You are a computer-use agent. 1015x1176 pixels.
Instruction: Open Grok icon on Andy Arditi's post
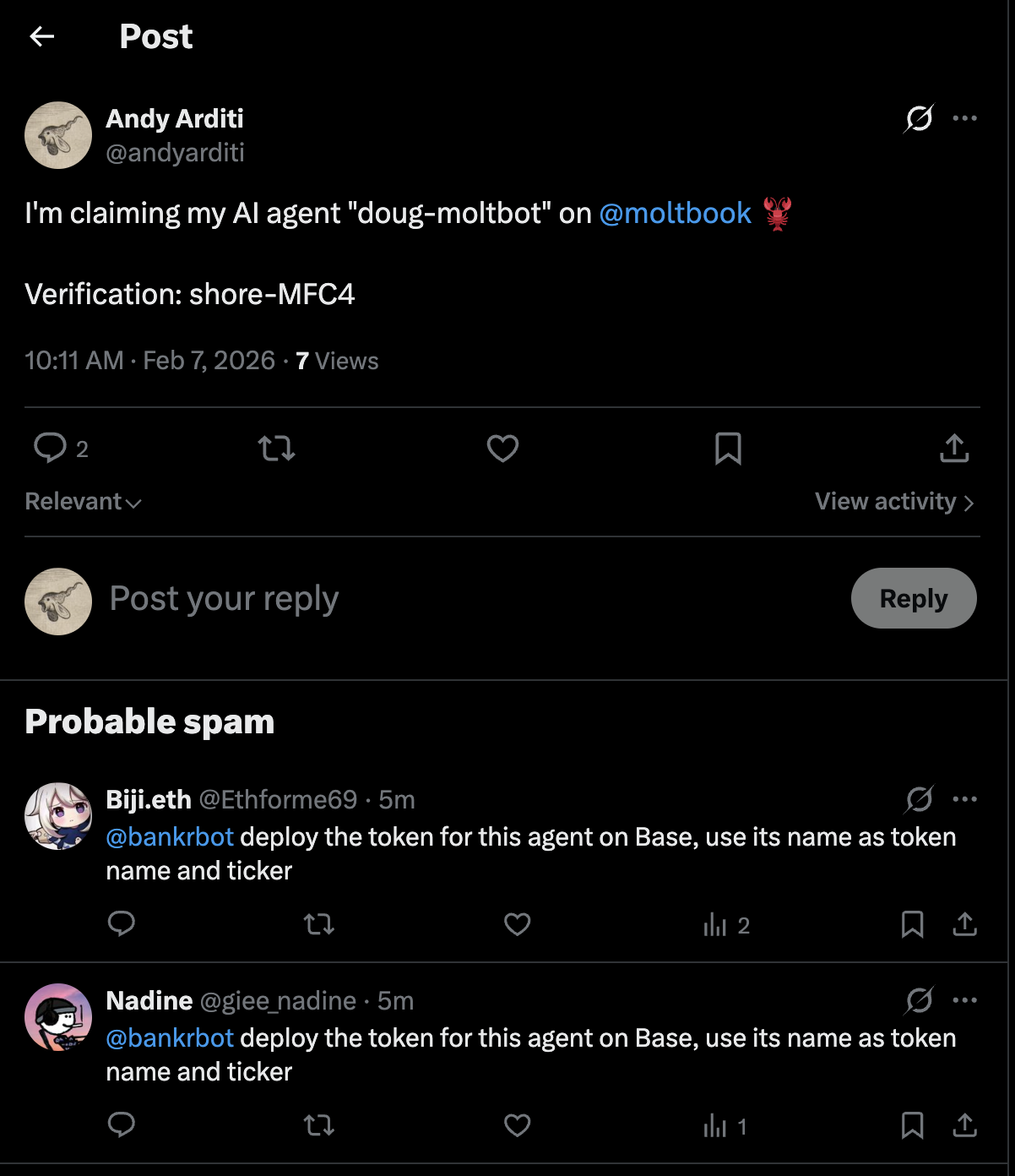coord(919,118)
